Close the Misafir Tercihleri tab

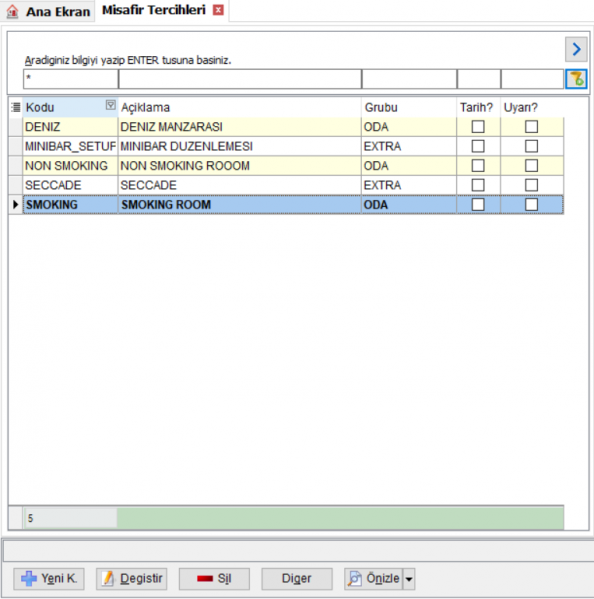click(218, 10)
